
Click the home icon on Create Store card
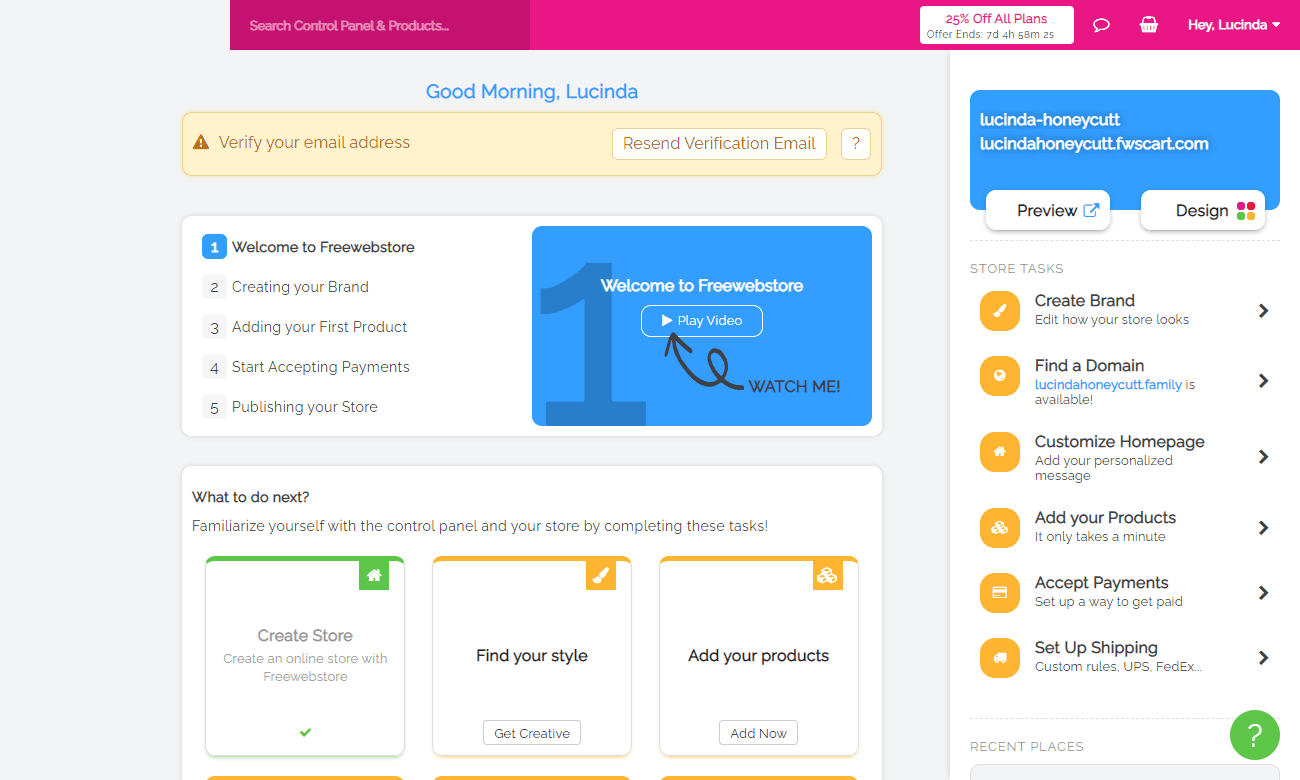pos(374,575)
